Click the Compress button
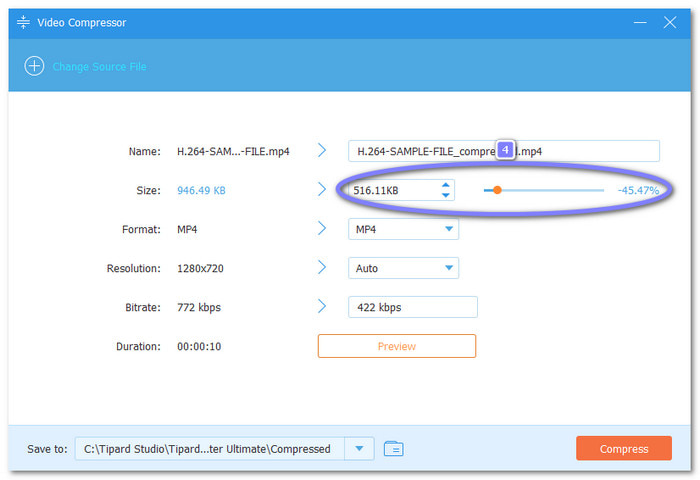 tap(624, 448)
